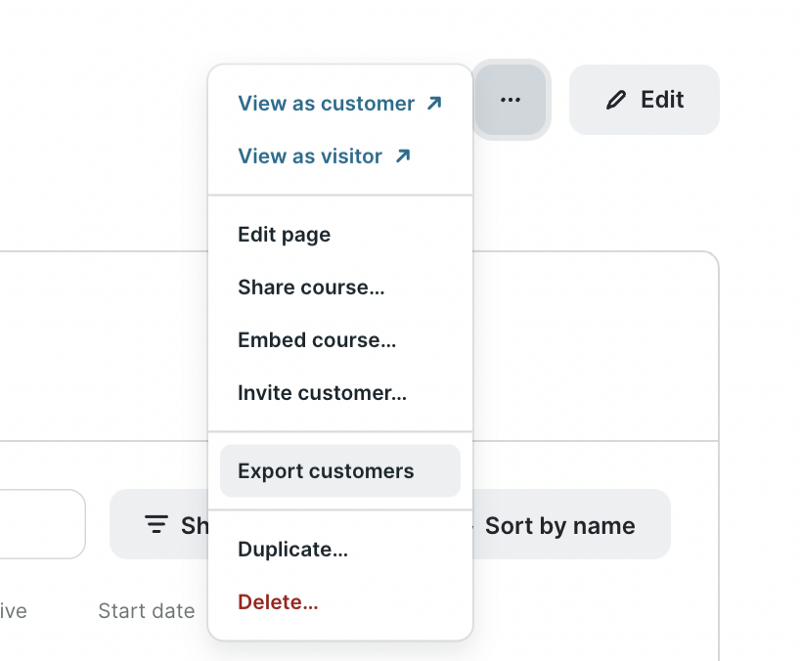The image size is (800, 661).
Task: Click the Start date column header
Action: tap(146, 611)
